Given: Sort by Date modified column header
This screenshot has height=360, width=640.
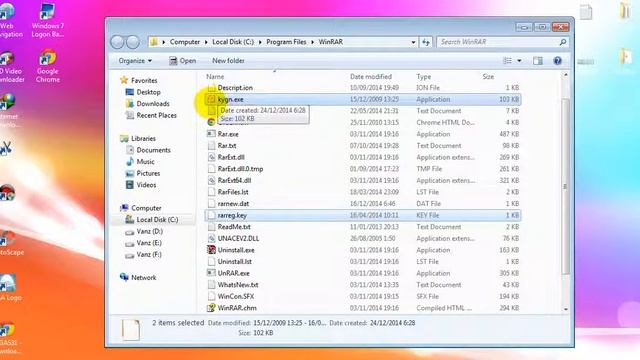Looking at the screenshot, I should pos(371,77).
